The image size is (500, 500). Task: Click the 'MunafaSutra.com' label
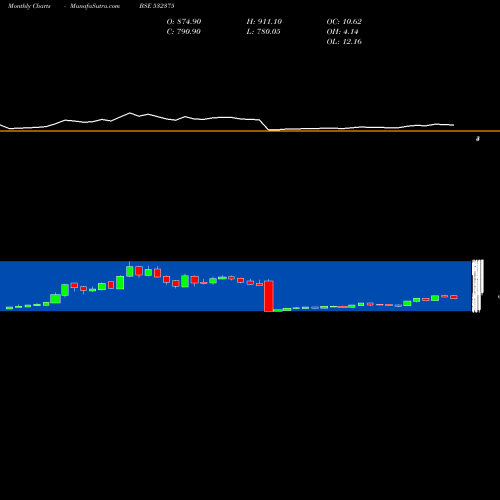(x=95, y=6)
